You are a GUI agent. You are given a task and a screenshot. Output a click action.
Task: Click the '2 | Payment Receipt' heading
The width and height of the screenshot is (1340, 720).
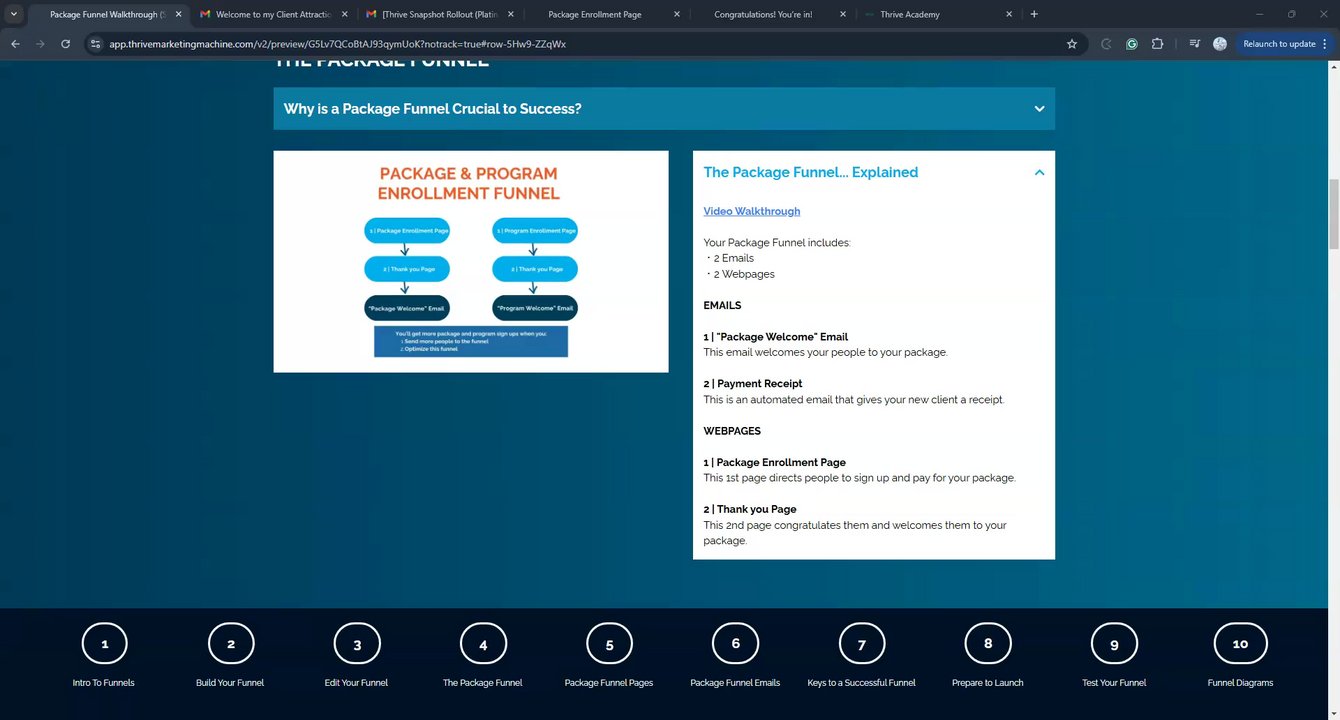(x=753, y=384)
